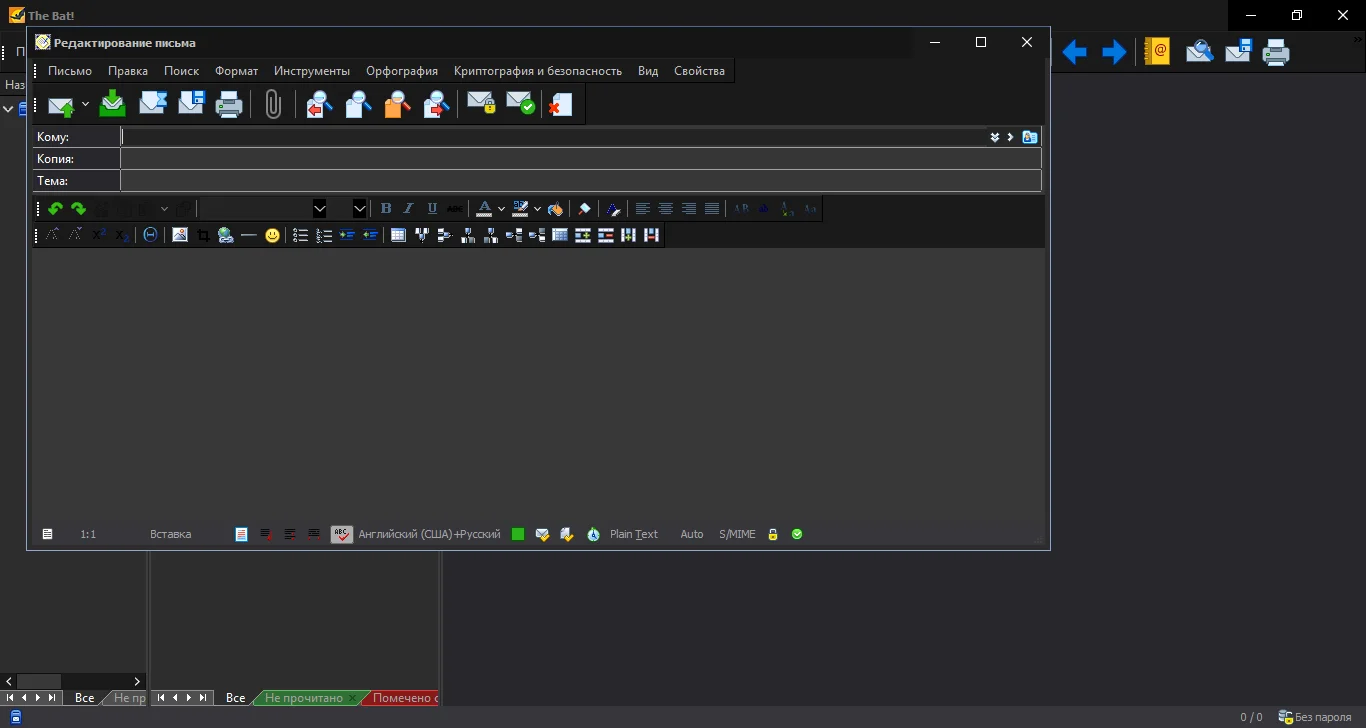Open the Свойства menu
This screenshot has height=728, width=1366.
point(700,71)
